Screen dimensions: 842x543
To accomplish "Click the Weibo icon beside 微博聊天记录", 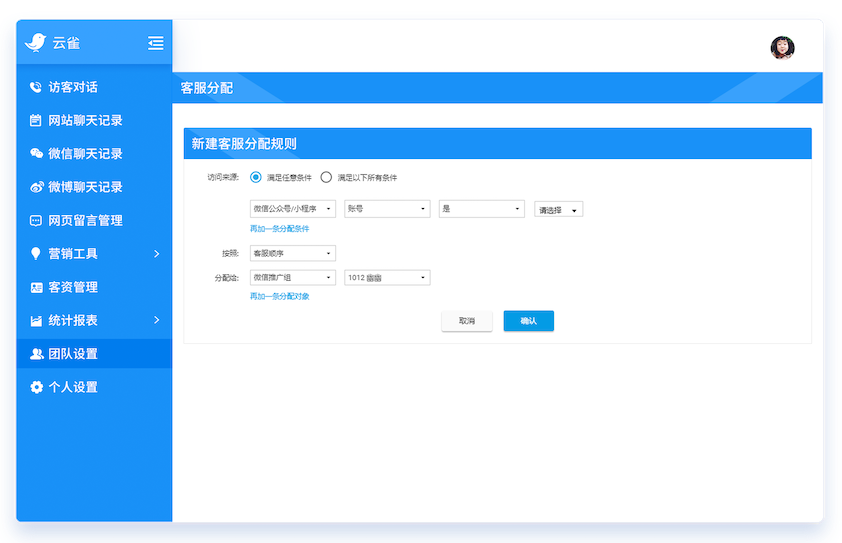I will tap(37, 187).
